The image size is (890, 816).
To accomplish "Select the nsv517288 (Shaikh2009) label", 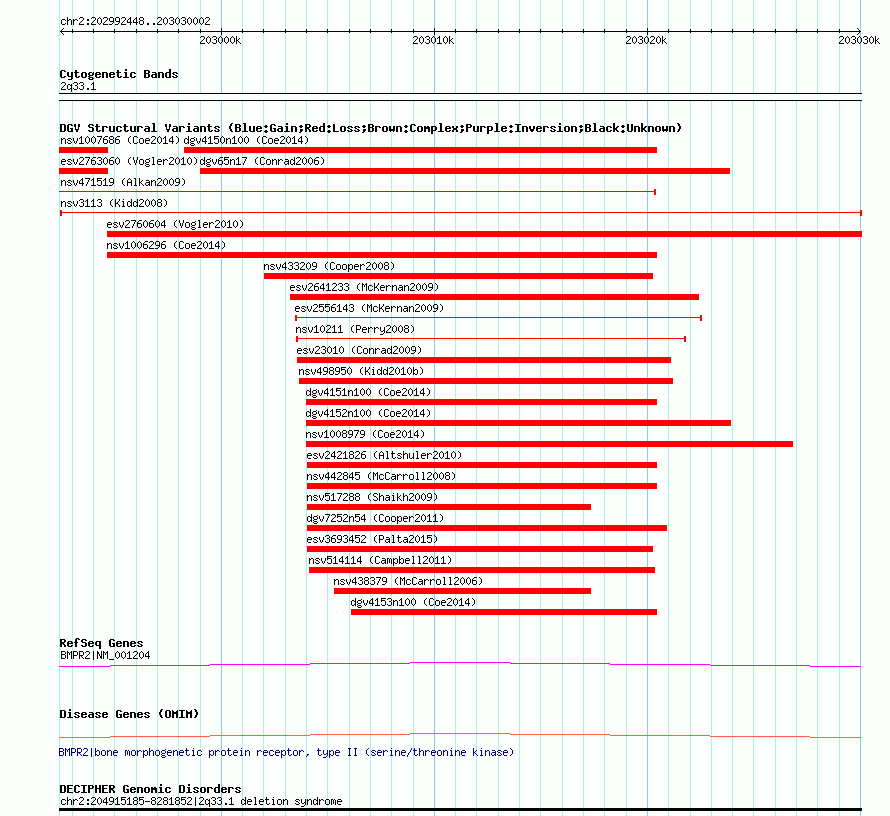I will pos(372,497).
